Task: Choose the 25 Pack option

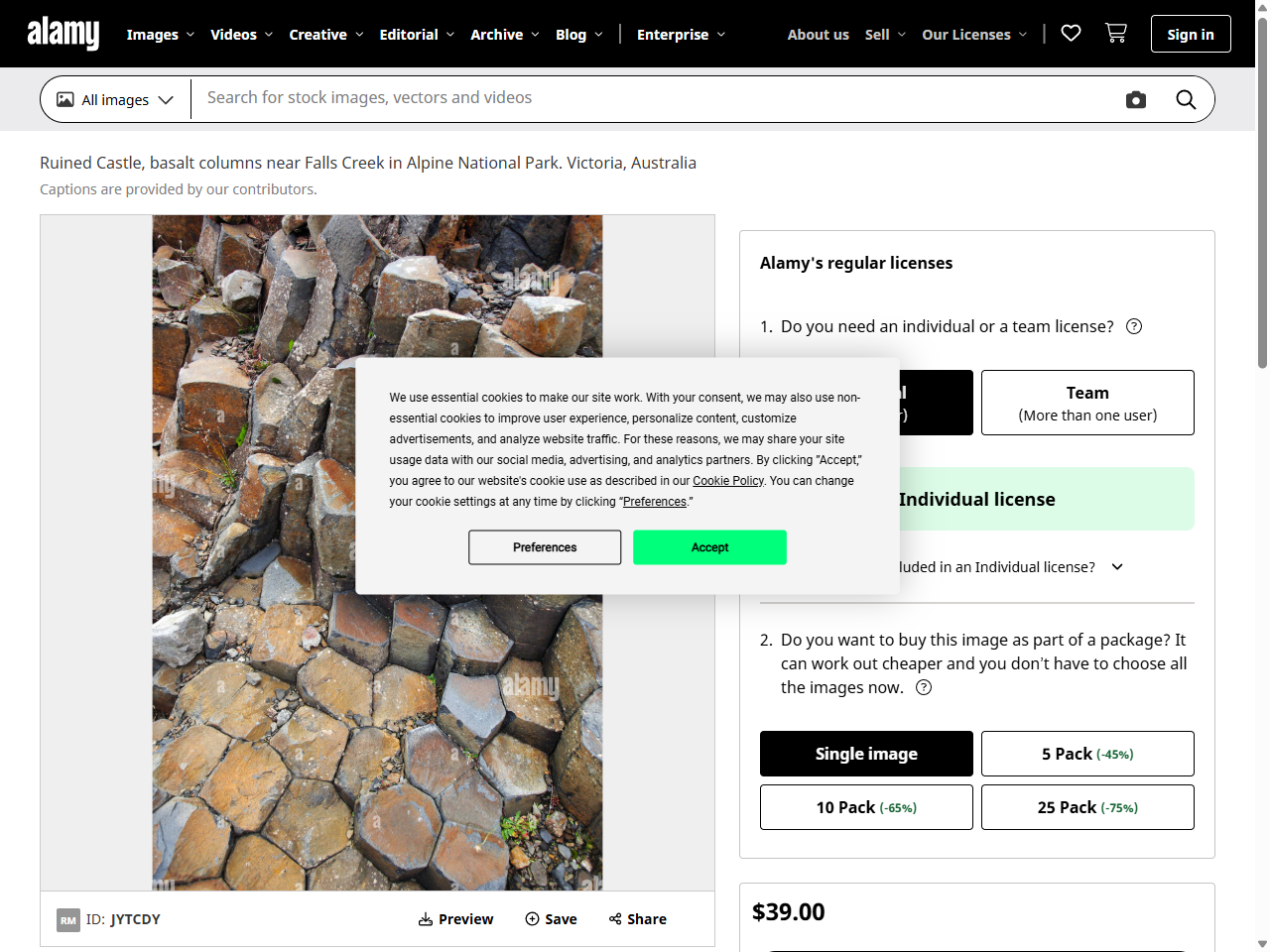Action: tap(1087, 807)
